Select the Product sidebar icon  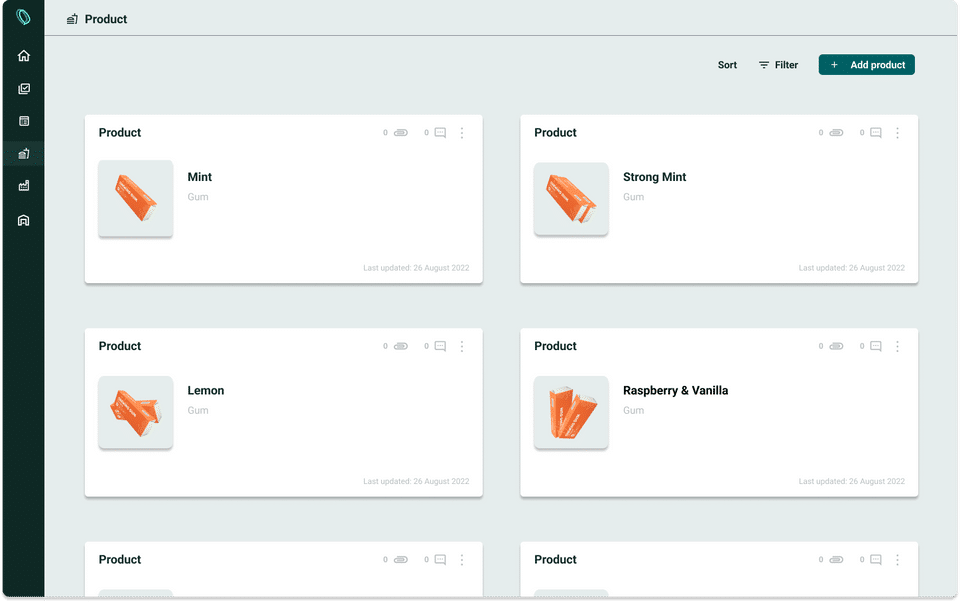click(x=24, y=154)
